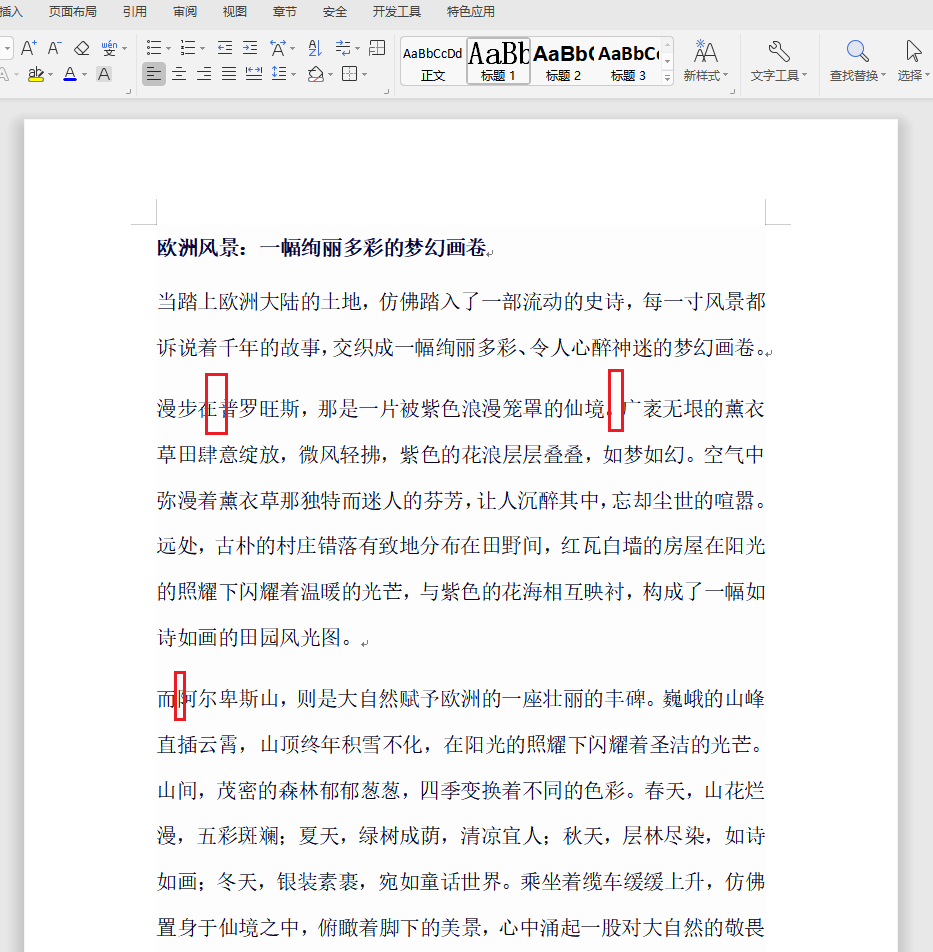933x952 pixels.
Task: Select the Increase Font Size icon
Action: coord(28,48)
